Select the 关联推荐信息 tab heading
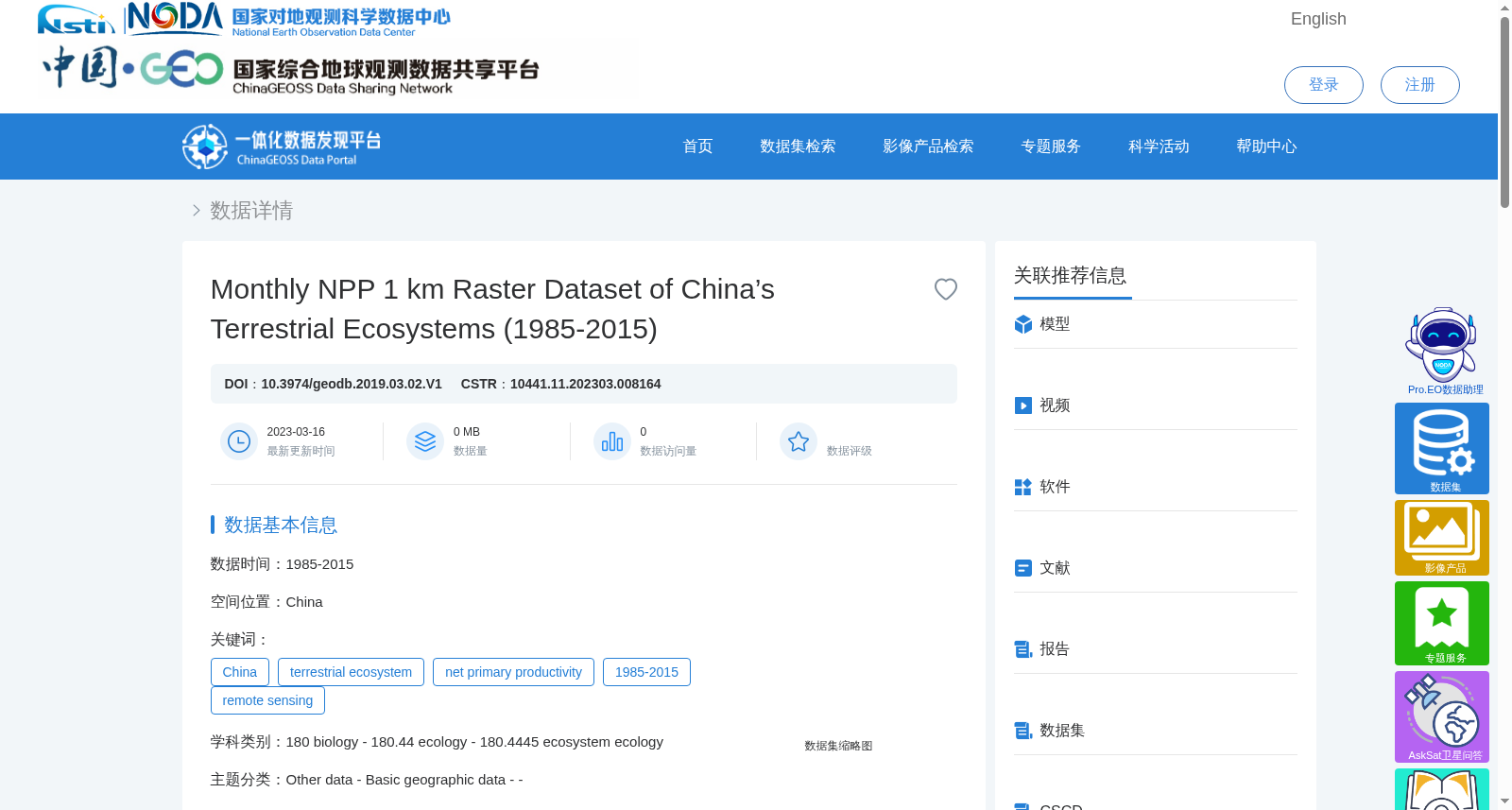 1071,276
